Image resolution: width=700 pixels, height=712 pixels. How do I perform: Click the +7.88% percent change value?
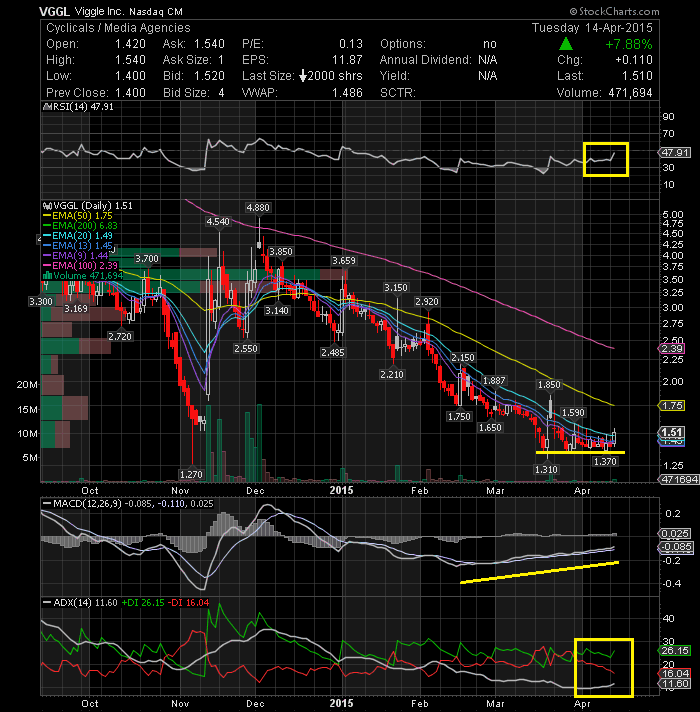629,44
